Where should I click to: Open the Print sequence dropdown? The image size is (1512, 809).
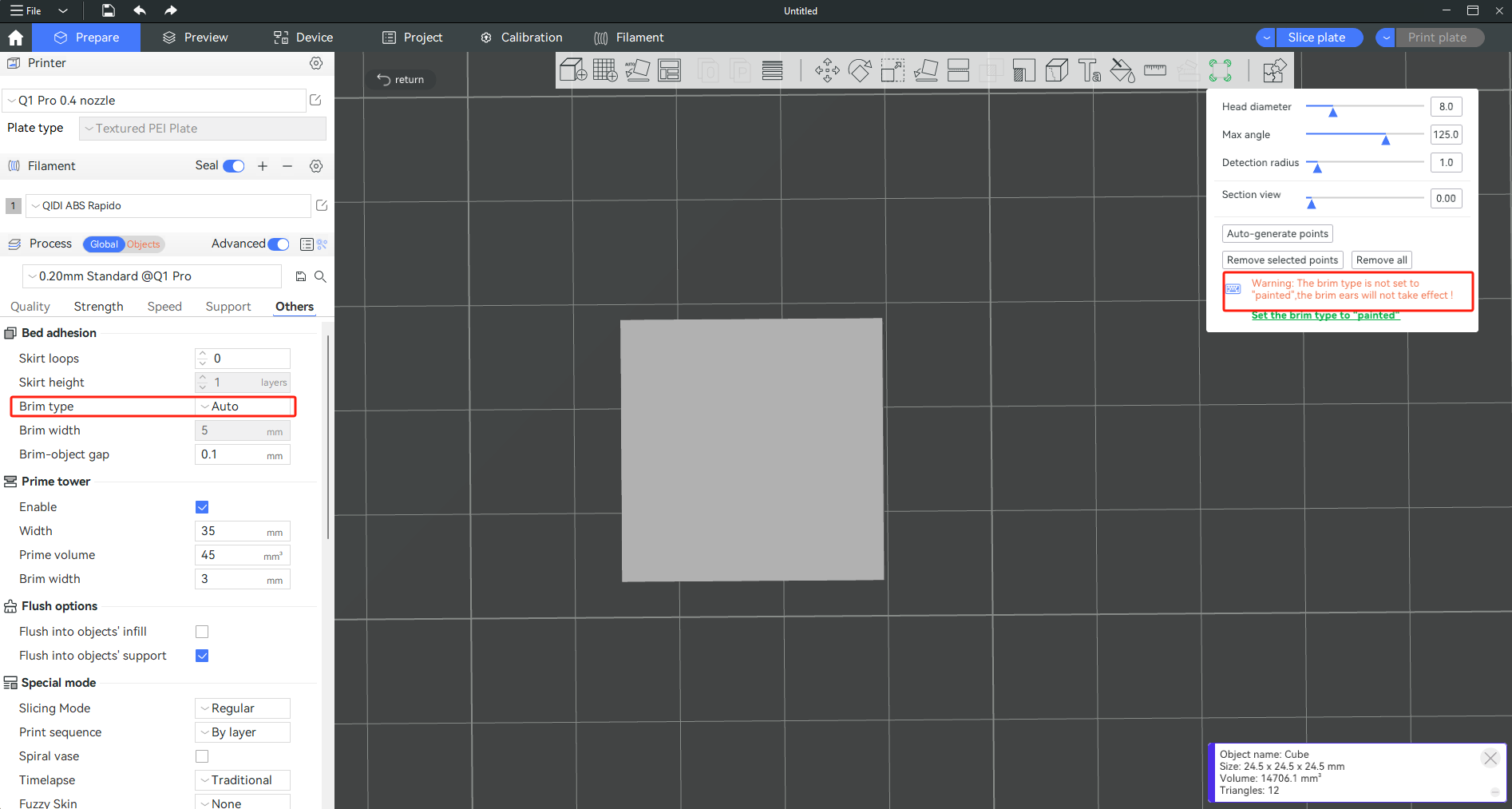(243, 732)
